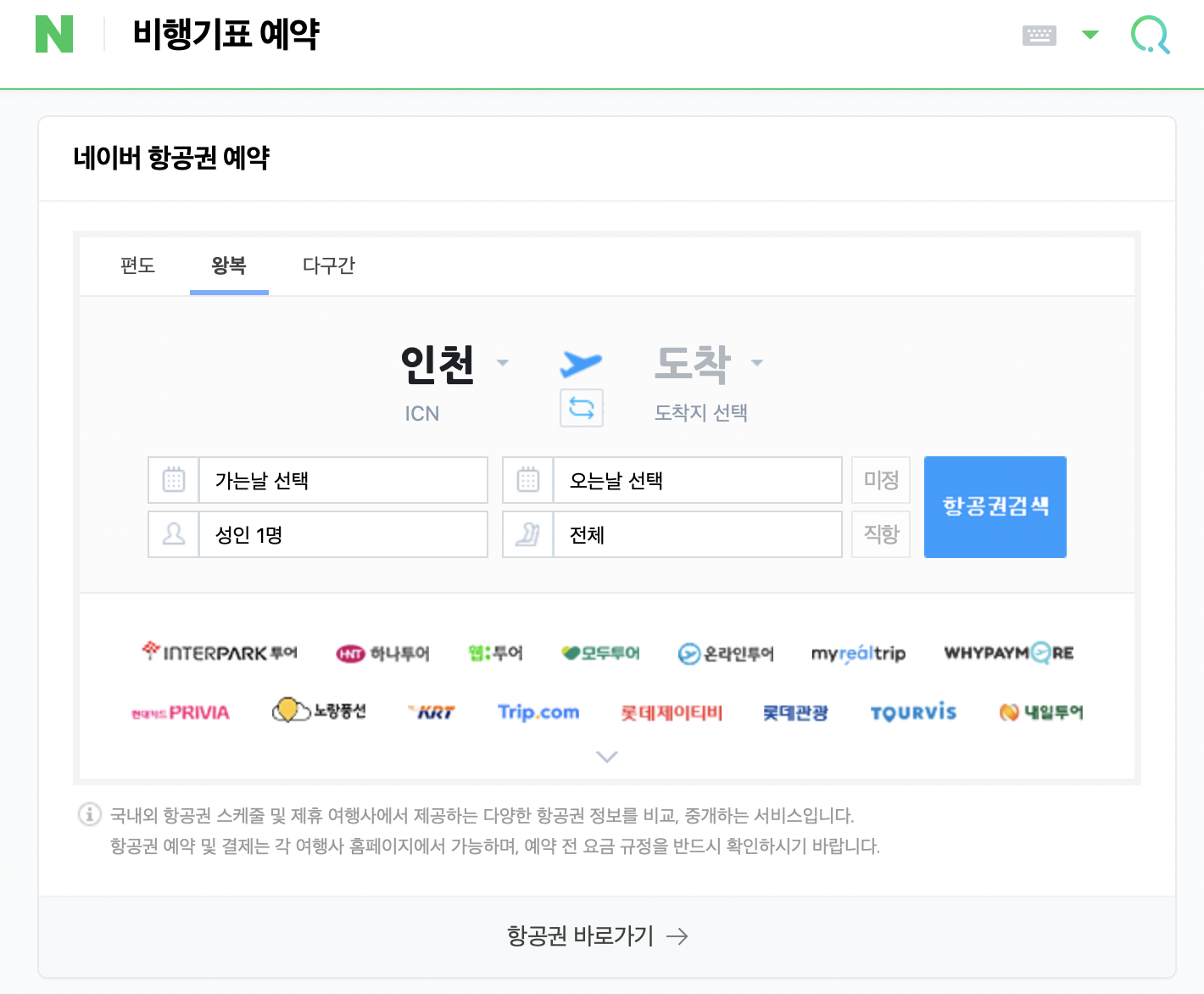Click the TOURVIS logo
Image resolution: width=1204 pixels, height=994 pixels.
click(913, 712)
